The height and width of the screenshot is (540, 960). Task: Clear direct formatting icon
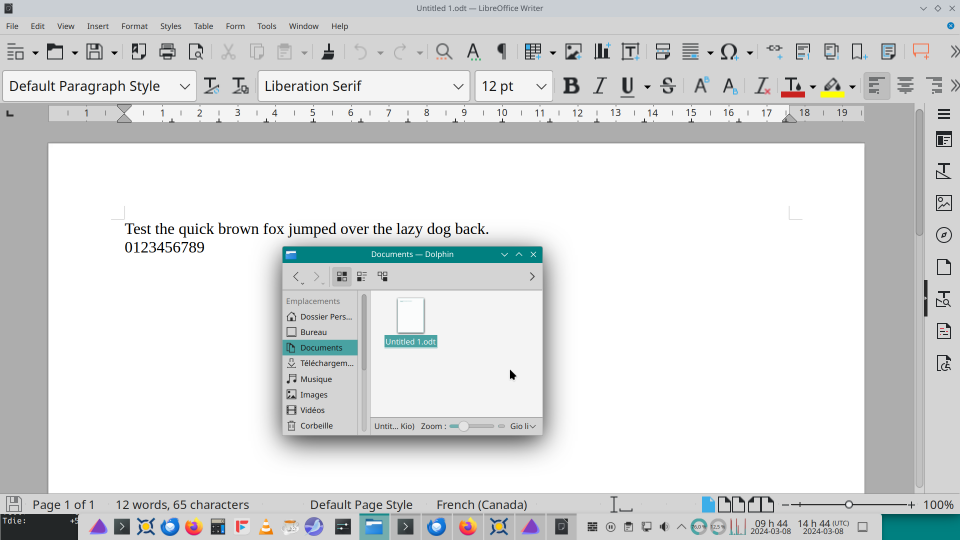762,86
